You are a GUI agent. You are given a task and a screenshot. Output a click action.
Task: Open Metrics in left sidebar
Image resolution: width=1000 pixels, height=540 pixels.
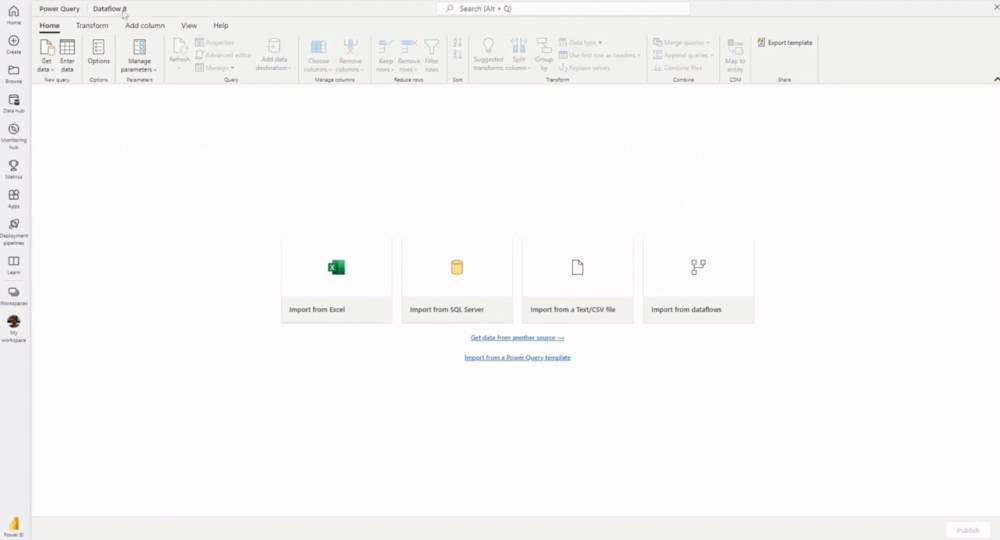point(13,170)
